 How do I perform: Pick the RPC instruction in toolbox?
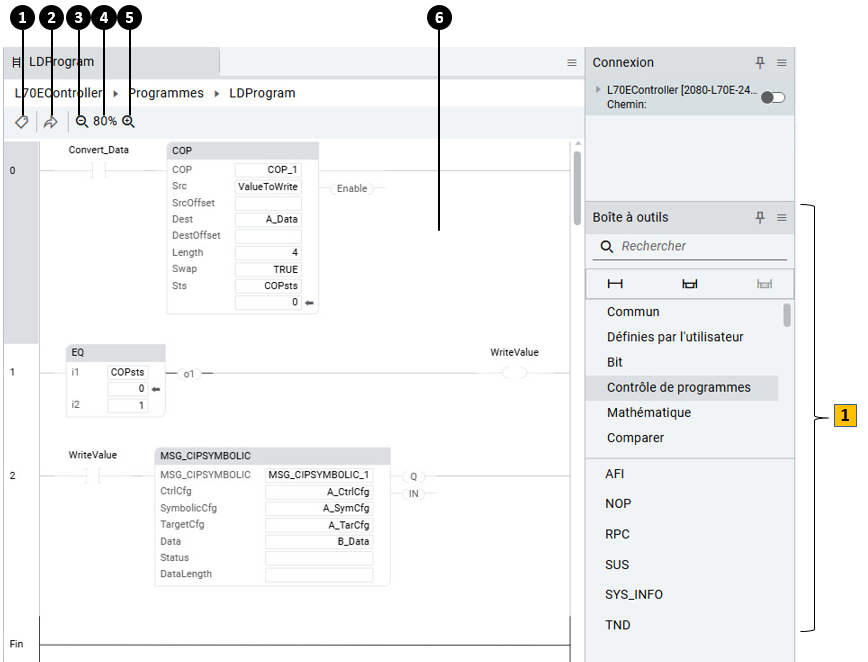click(x=617, y=534)
